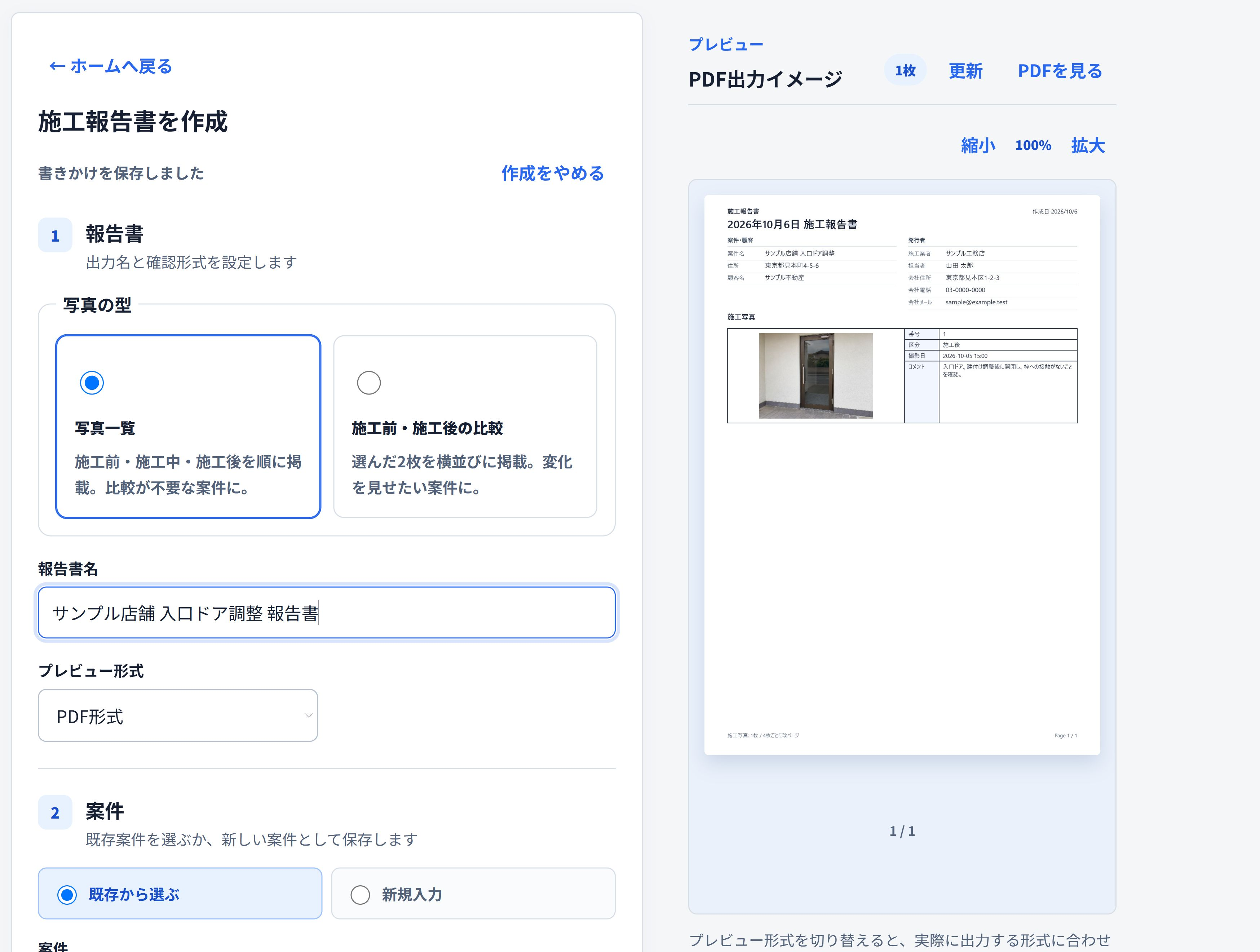This screenshot has height=952, width=1260.
Task: Click 拡大 to zoom in preview
Action: [1087, 145]
